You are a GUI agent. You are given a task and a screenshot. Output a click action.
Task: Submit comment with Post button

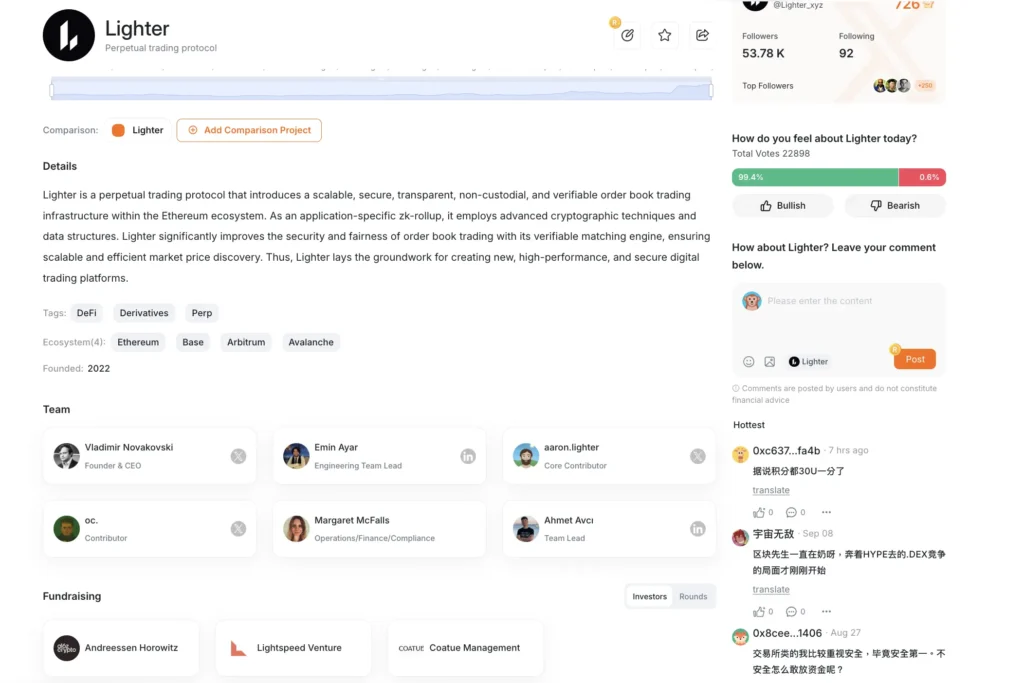(x=914, y=359)
